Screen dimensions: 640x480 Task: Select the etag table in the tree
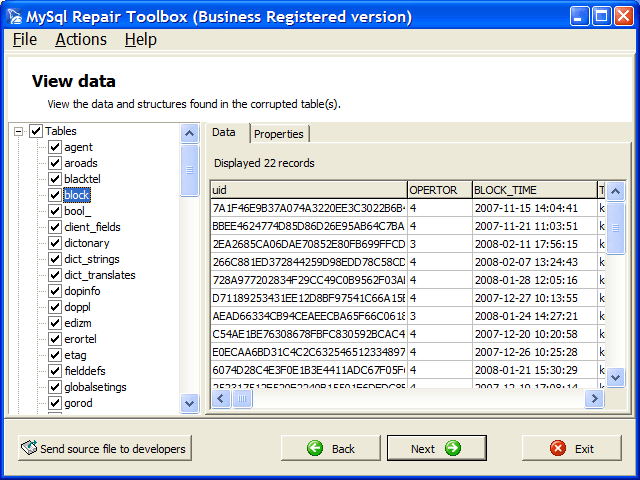(75, 355)
